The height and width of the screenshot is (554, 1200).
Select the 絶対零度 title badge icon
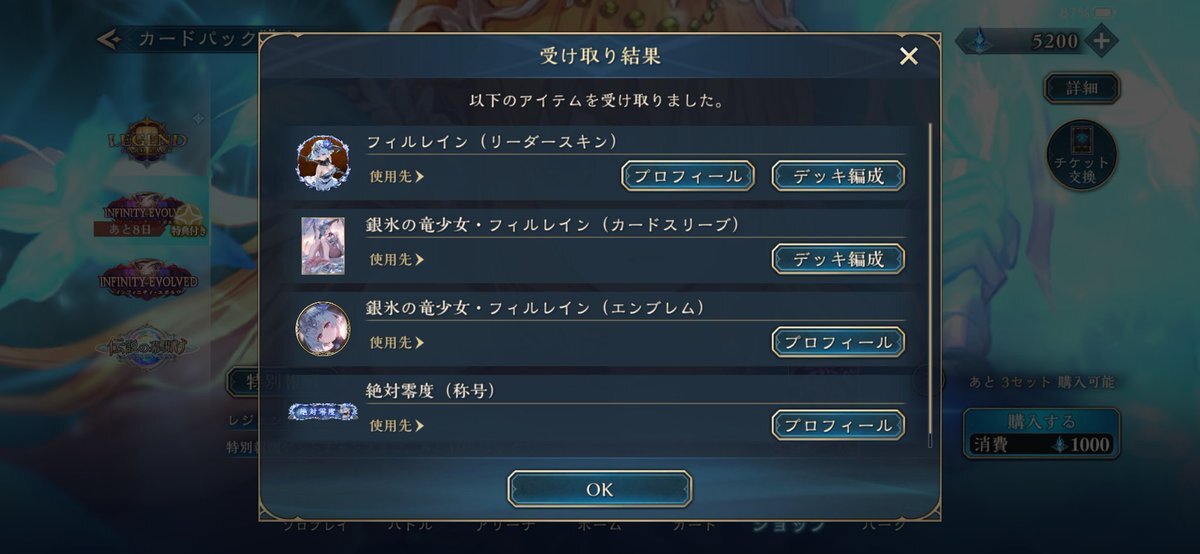click(323, 411)
